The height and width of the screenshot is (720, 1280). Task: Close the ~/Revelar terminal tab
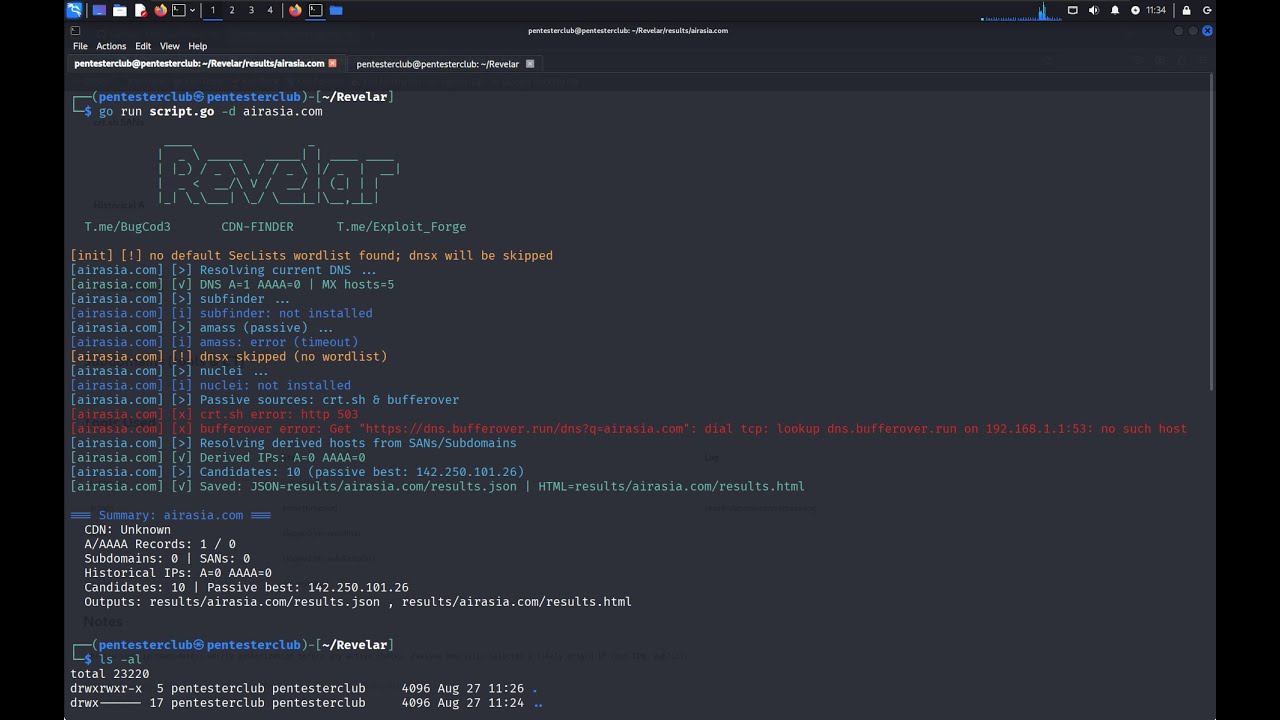(530, 64)
